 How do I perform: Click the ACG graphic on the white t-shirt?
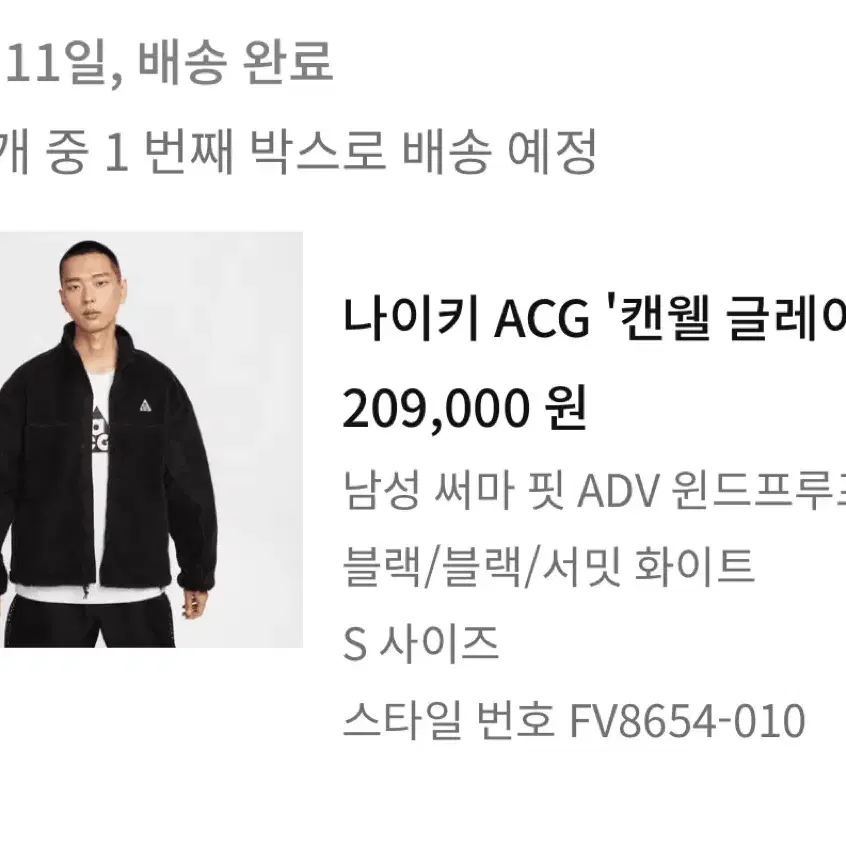pyautogui.click(x=100, y=431)
